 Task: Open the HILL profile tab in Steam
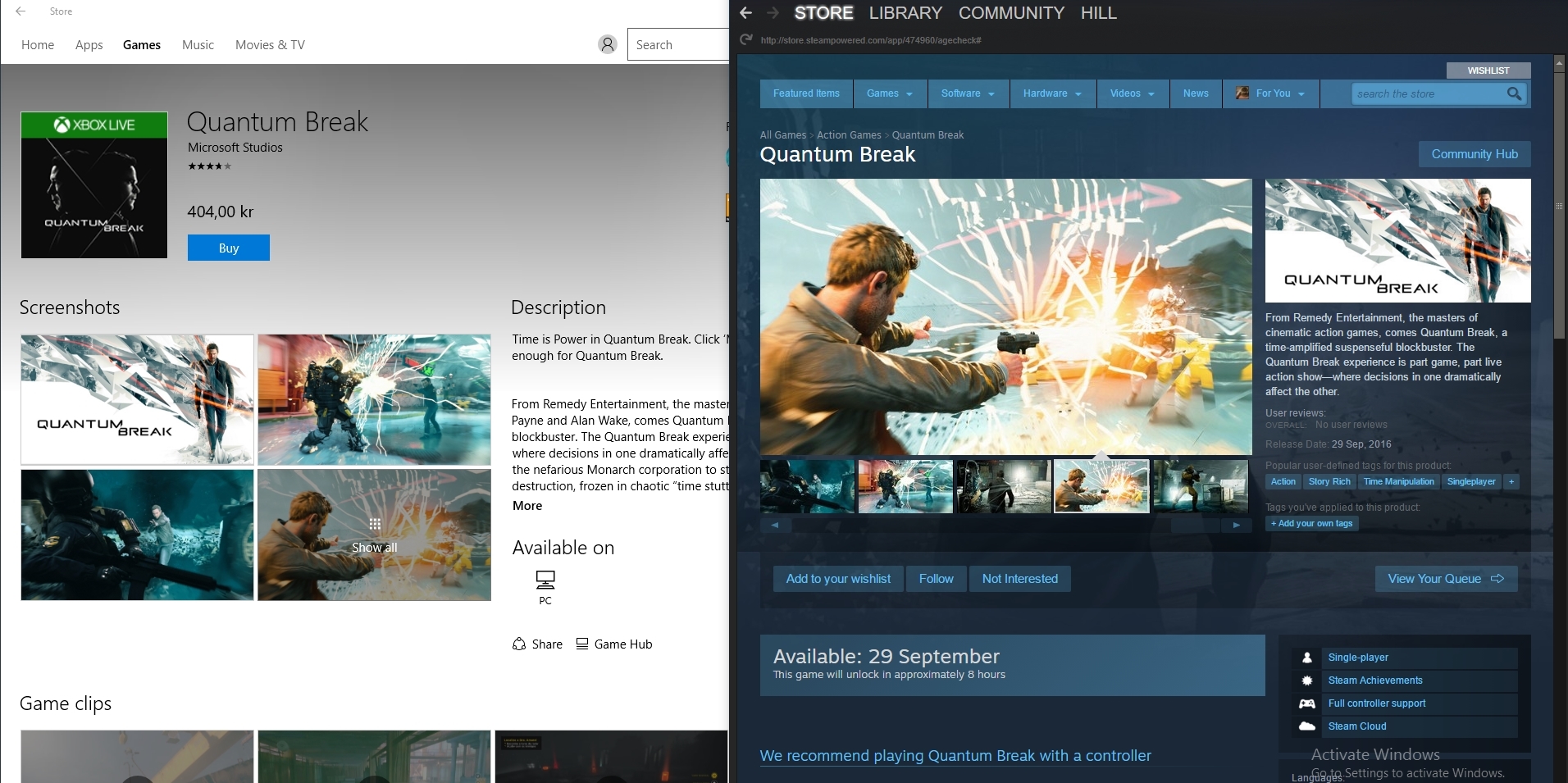[1098, 13]
